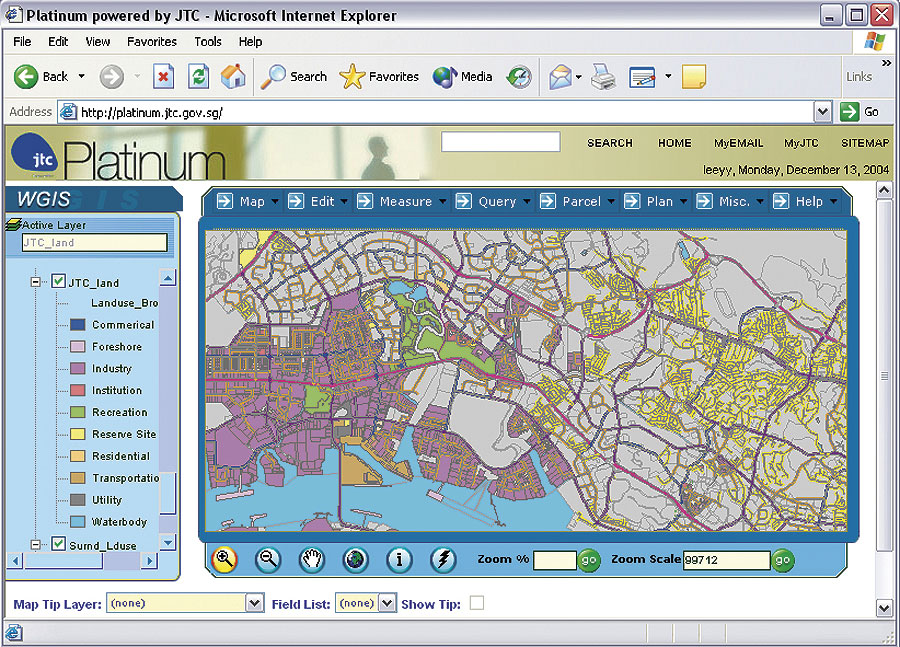900x647 pixels.
Task: Click the status bar page icon
Action: pos(13,633)
